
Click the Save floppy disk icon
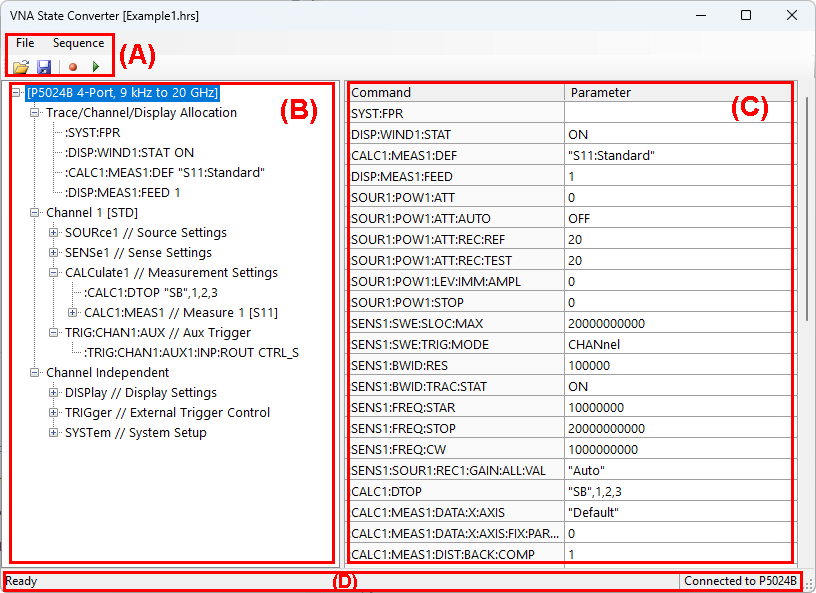click(x=44, y=67)
